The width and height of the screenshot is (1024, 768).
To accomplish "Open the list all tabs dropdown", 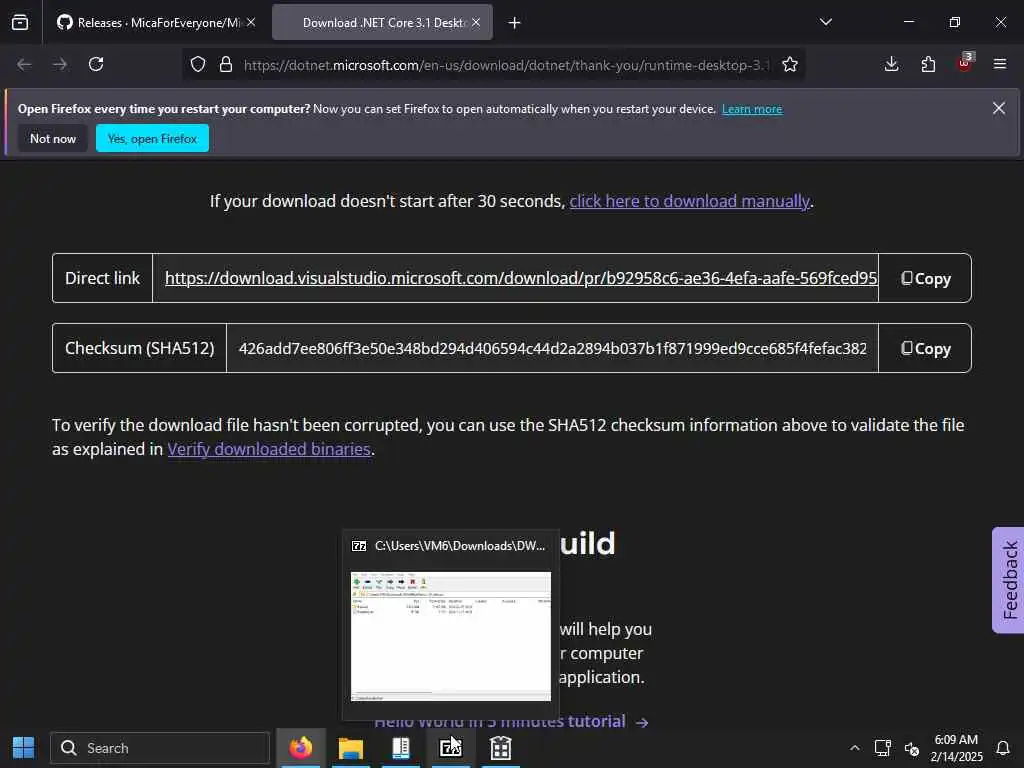I will pyautogui.click(x=825, y=22).
